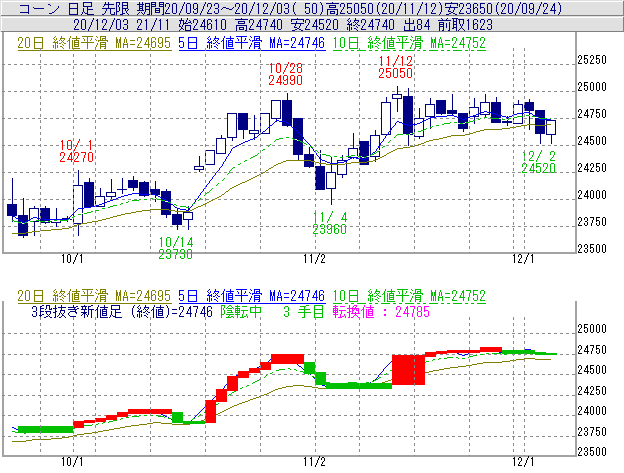Click the 3段抜き新値足 (終値)=24746 text
This screenshot has width=624, height=473.
click(122, 311)
